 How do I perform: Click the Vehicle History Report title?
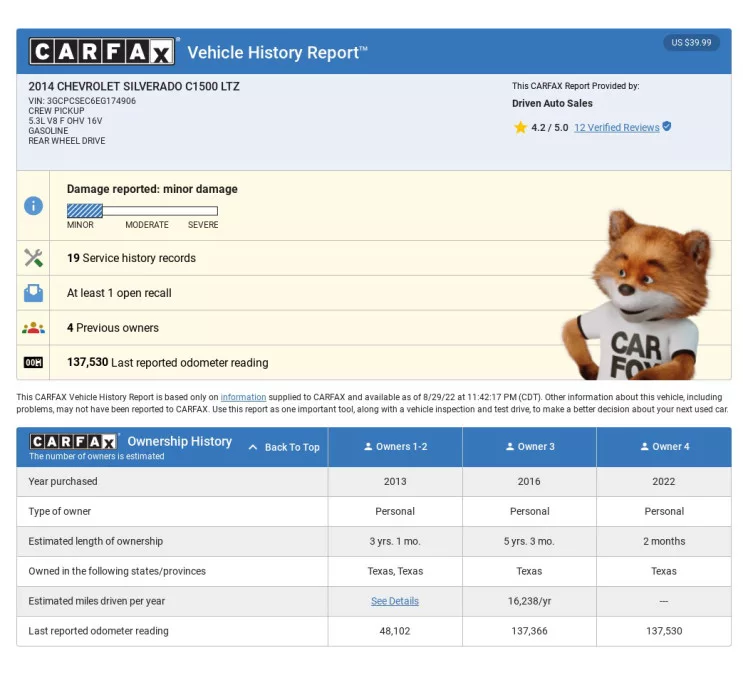[278, 52]
